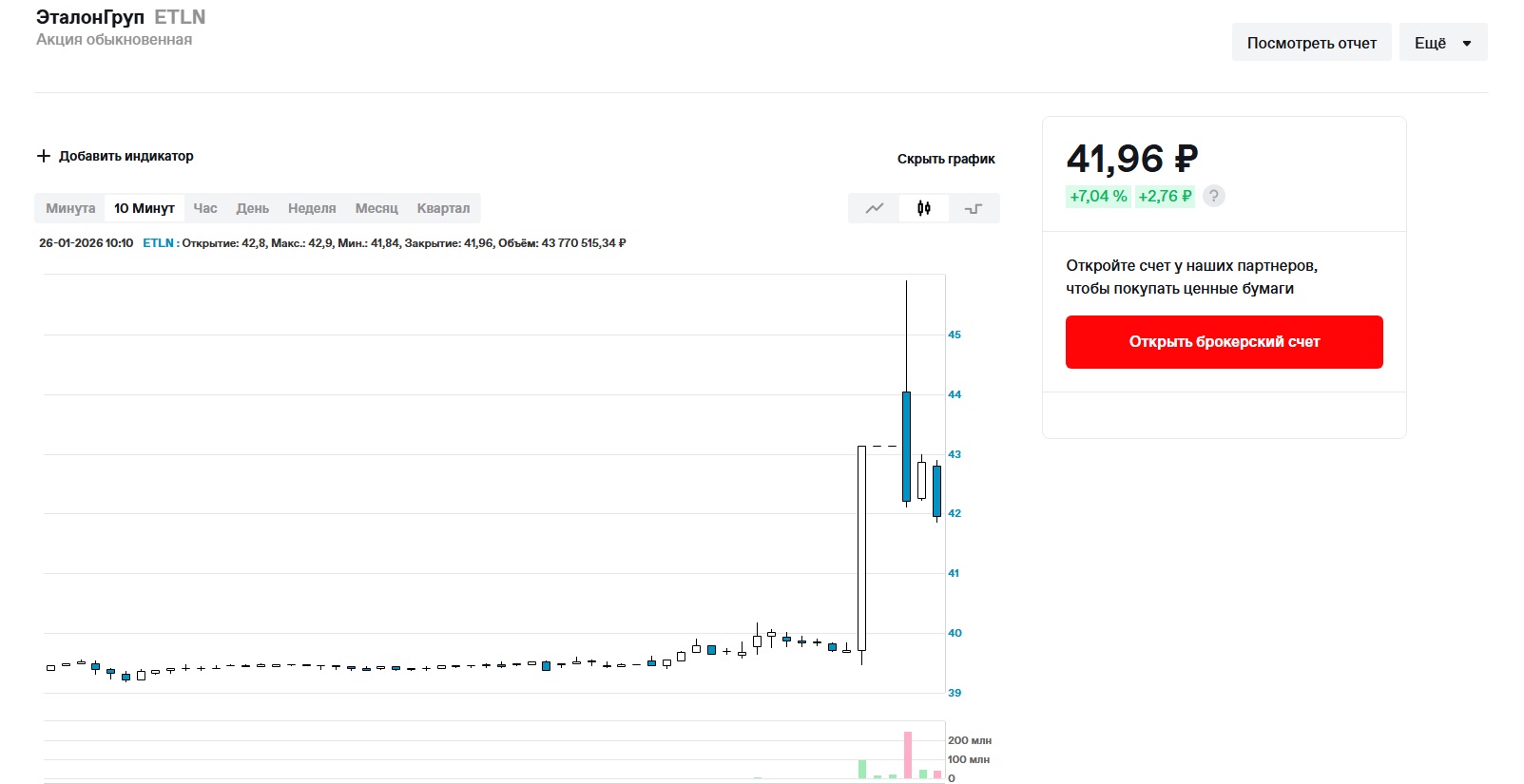The height and width of the screenshot is (784, 1524).
Task: Toggle Скрыть график to hide chart
Action: [x=945, y=159]
